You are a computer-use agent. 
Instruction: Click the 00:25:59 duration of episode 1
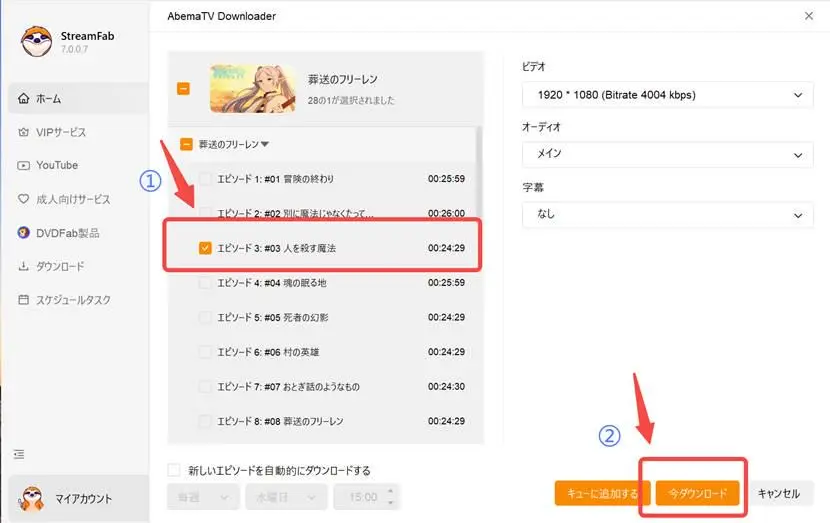point(446,179)
